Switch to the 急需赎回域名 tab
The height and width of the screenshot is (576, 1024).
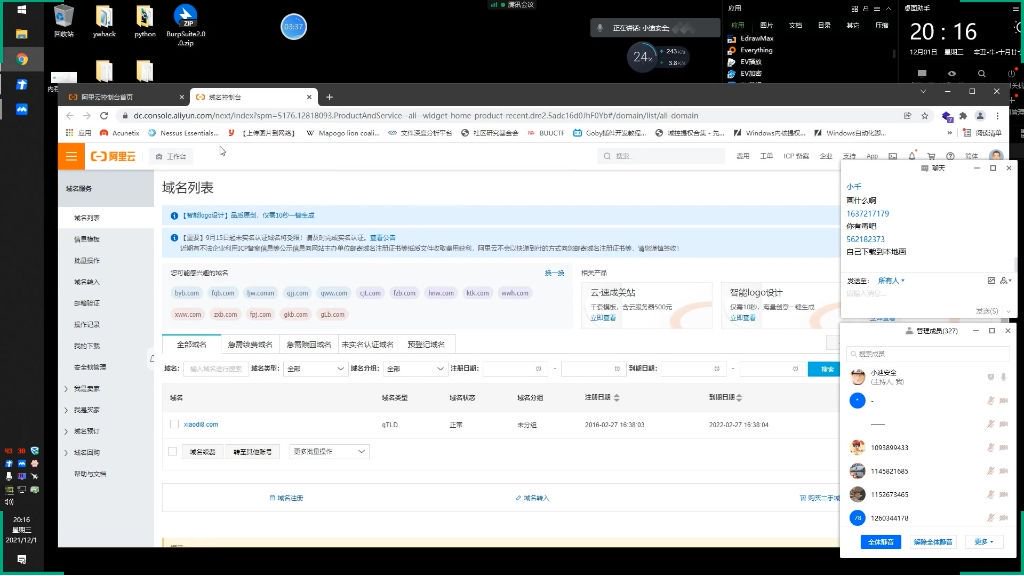pyautogui.click(x=308, y=344)
